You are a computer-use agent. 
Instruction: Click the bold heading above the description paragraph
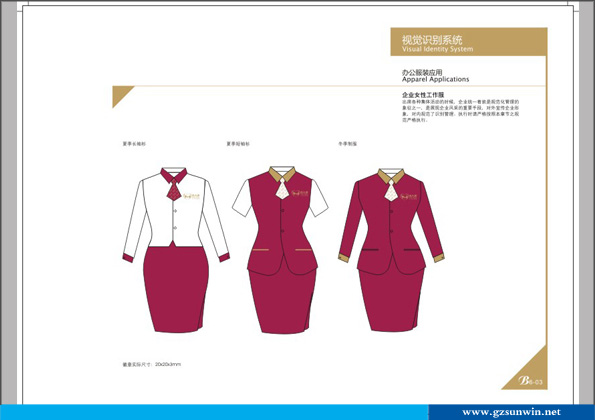click(x=423, y=95)
